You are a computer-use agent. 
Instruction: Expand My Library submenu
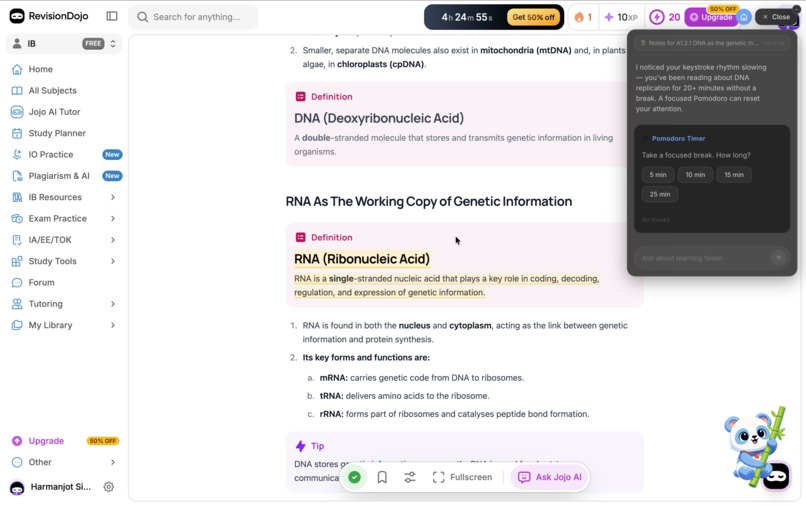[113, 325]
